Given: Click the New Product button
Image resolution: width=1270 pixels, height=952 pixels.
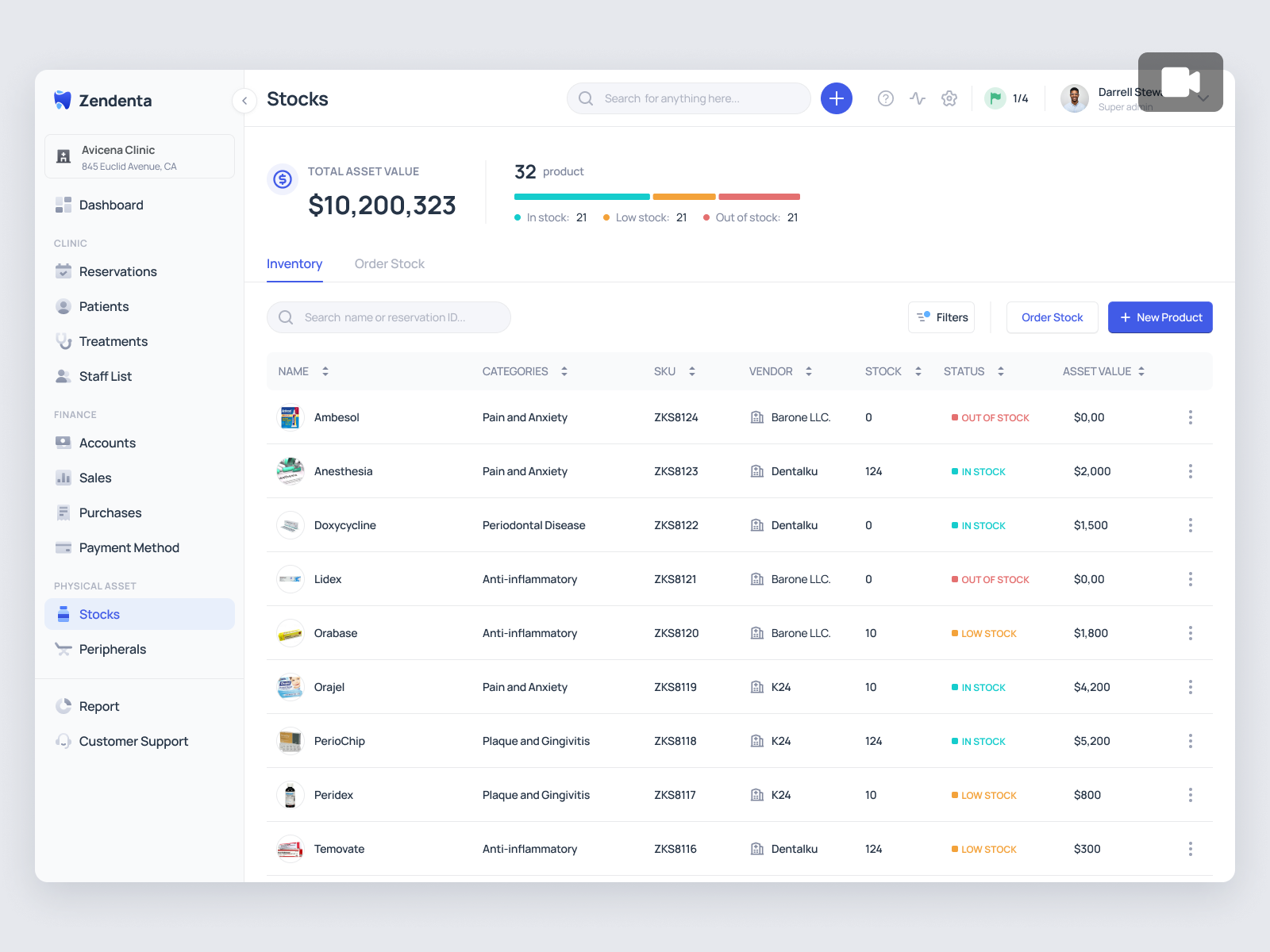Looking at the screenshot, I should click(1160, 317).
